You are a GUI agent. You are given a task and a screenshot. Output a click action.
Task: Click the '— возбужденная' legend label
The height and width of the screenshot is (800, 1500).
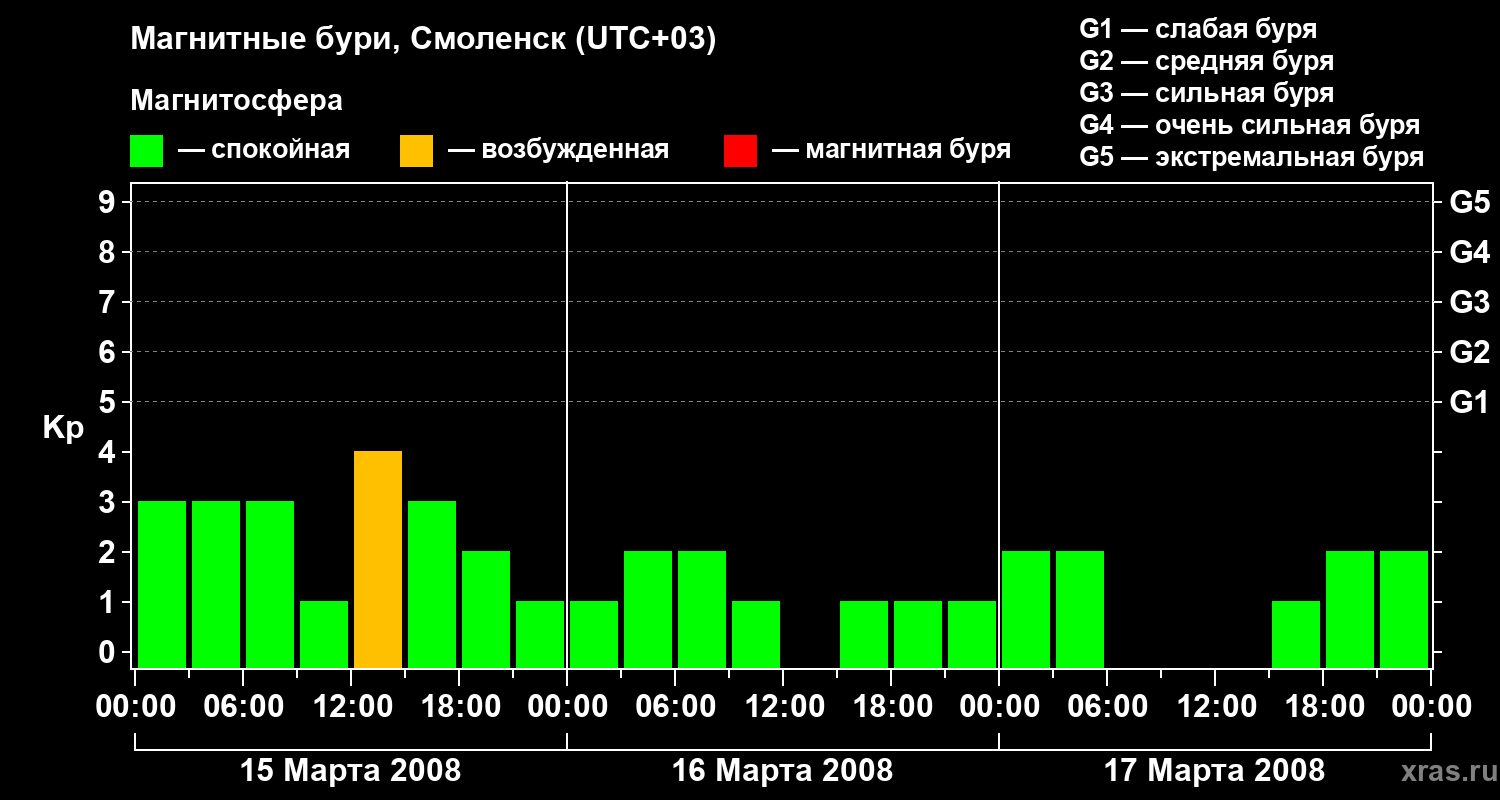(558, 150)
